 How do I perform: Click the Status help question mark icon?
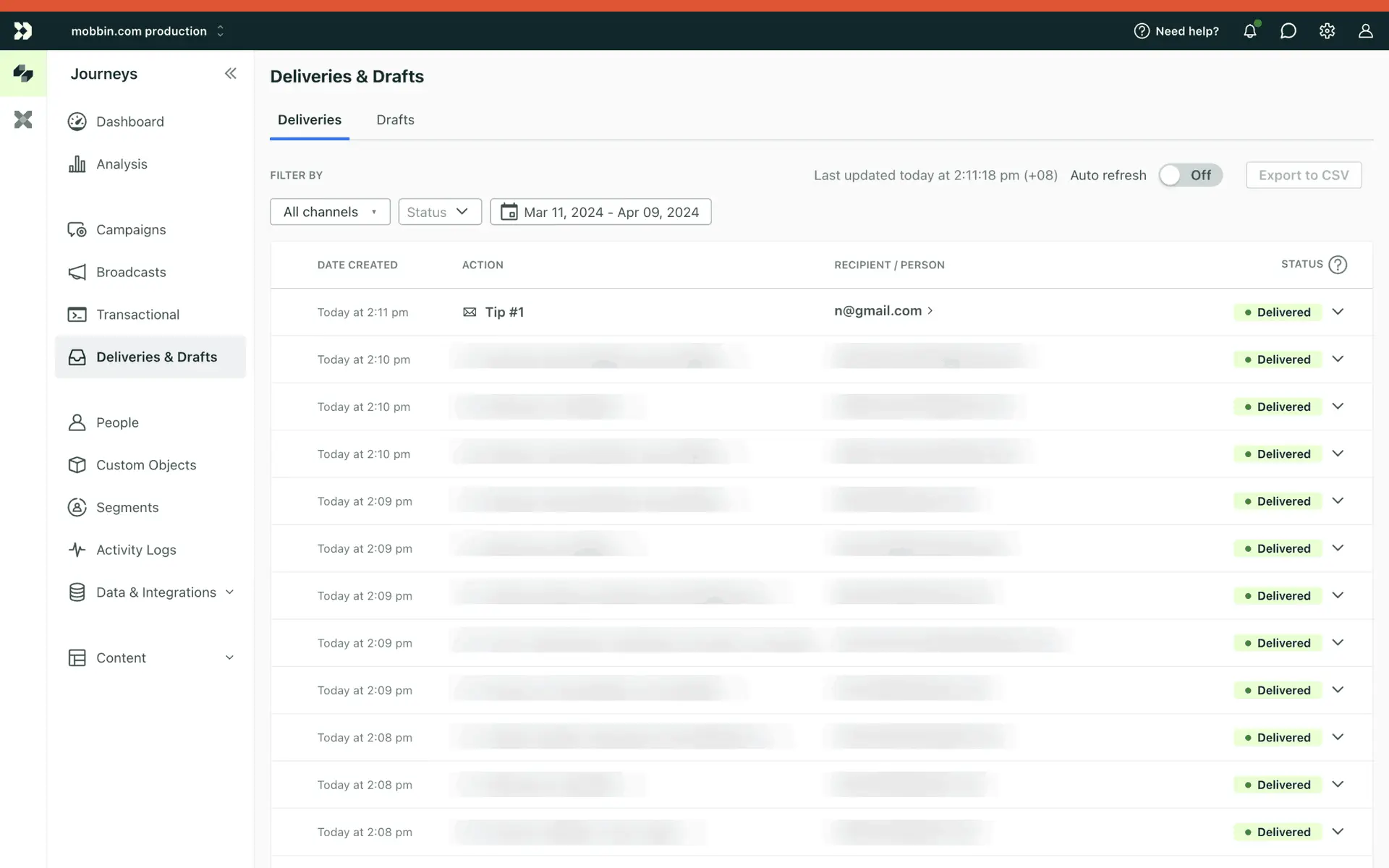(x=1338, y=265)
